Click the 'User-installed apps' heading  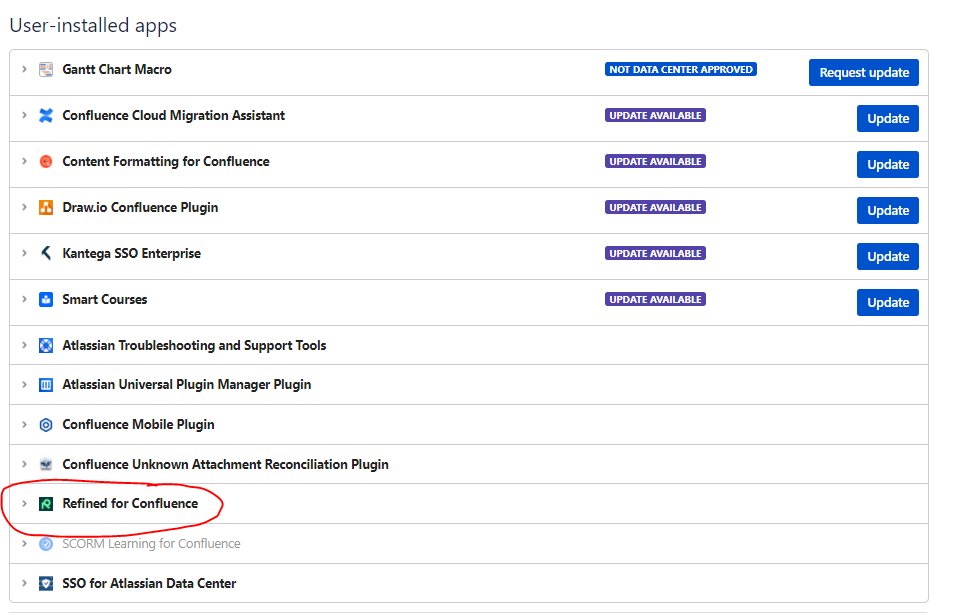click(93, 25)
